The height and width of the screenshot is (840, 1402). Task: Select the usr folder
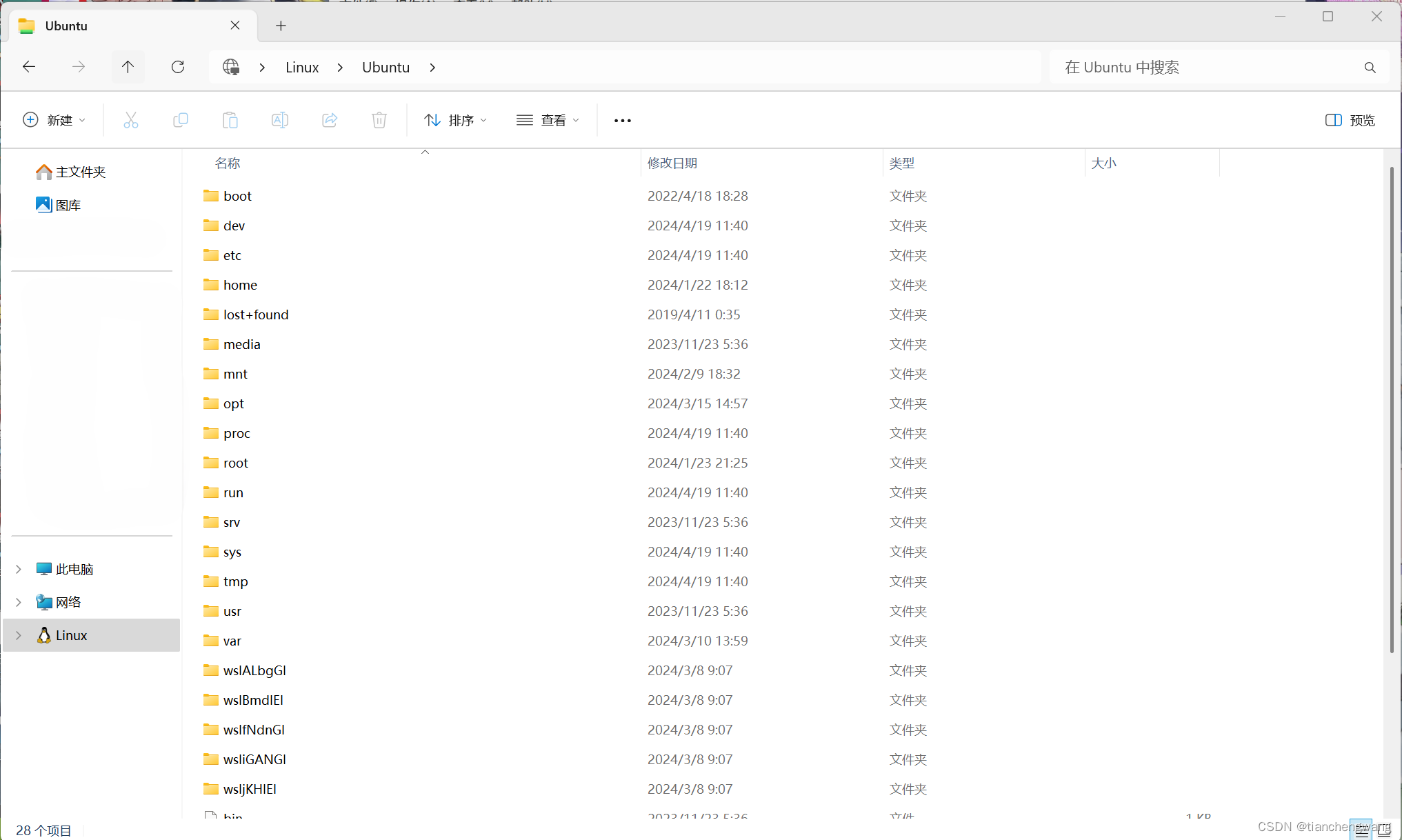coord(232,611)
